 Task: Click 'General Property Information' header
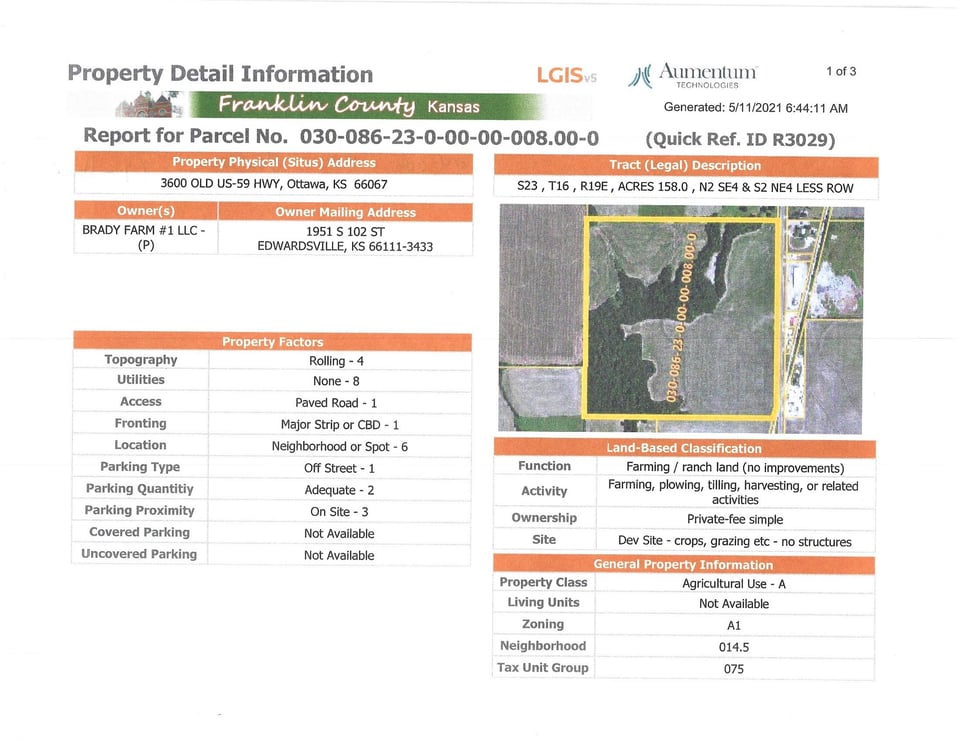(x=683, y=565)
